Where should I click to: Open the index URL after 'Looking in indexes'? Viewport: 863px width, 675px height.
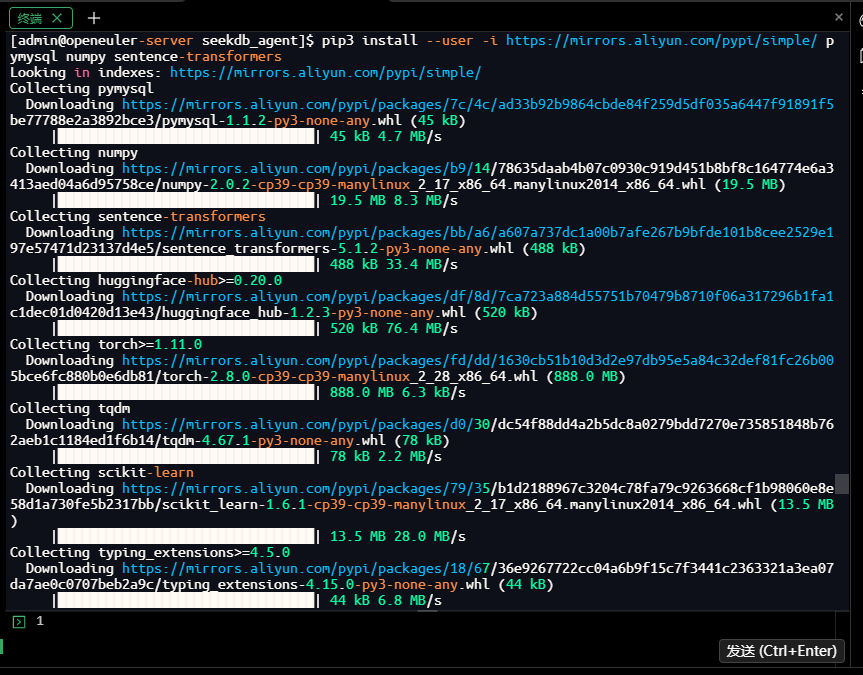325,73
